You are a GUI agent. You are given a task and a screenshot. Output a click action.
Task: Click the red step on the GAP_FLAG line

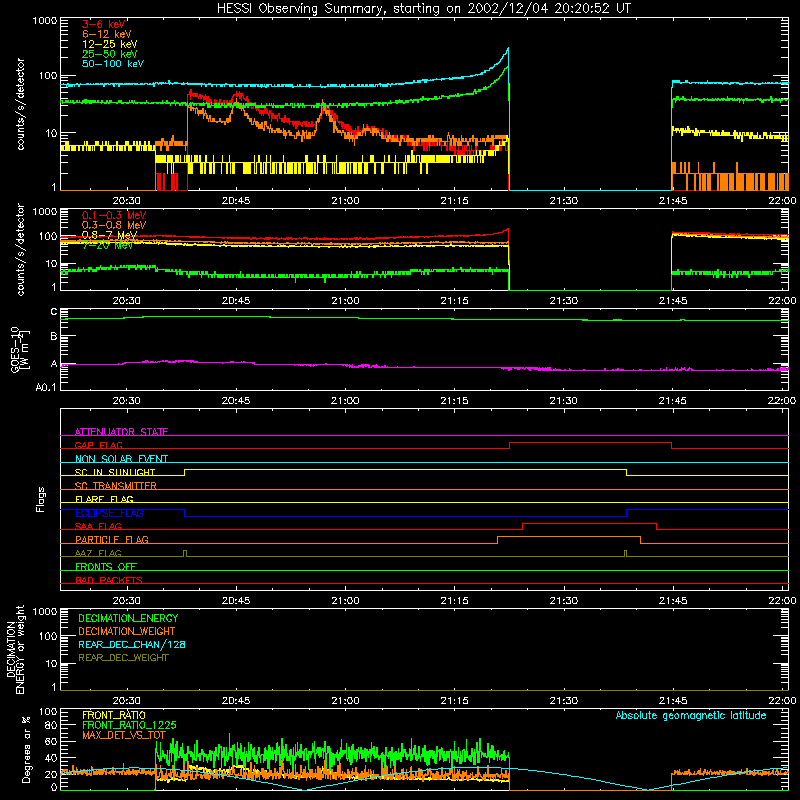pyautogui.click(x=590, y=443)
